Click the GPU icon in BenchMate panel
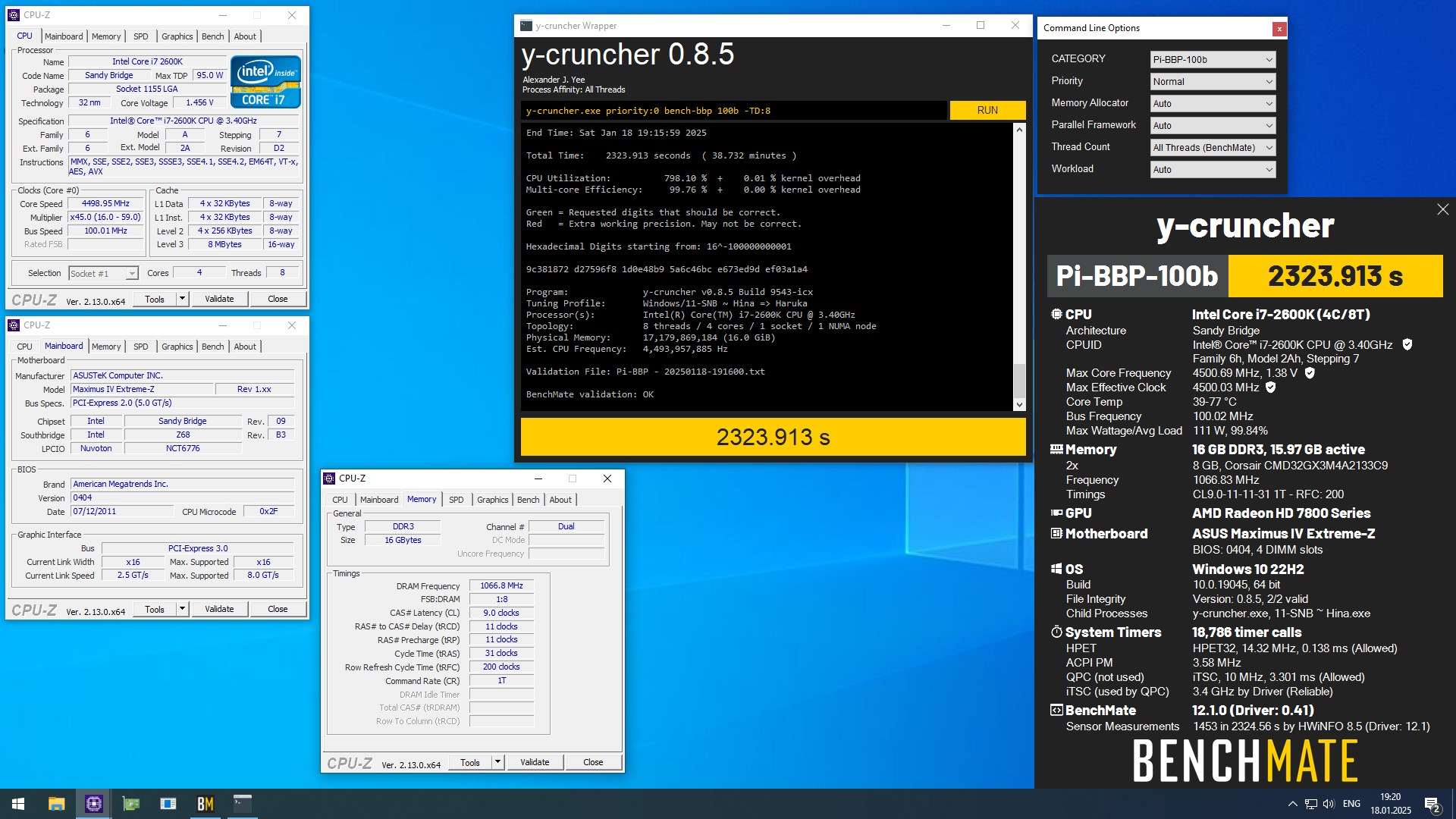 [1056, 513]
